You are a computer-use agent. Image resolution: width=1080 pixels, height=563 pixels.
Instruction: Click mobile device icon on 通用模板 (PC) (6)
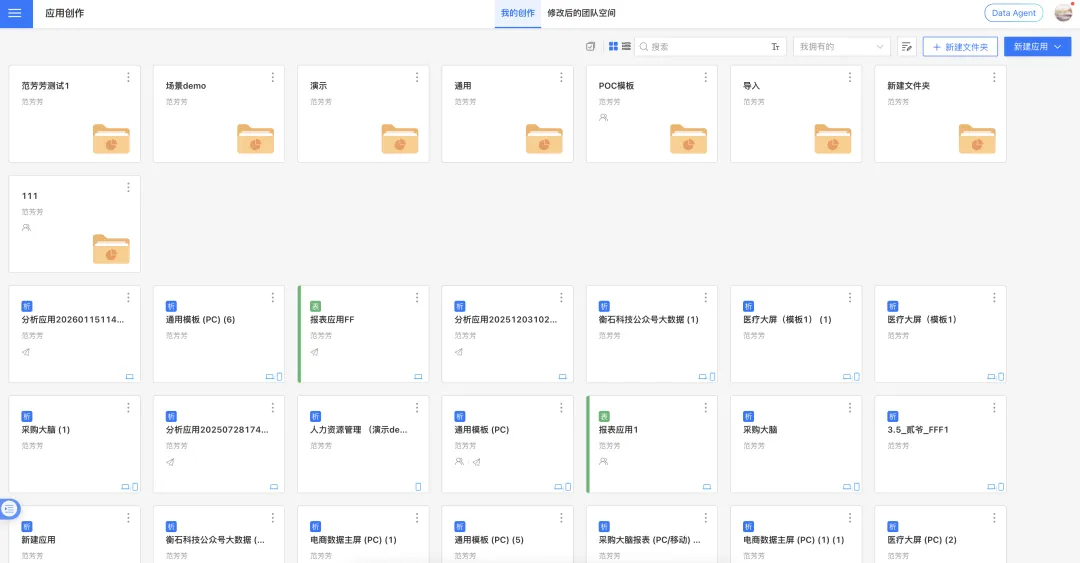coord(279,377)
